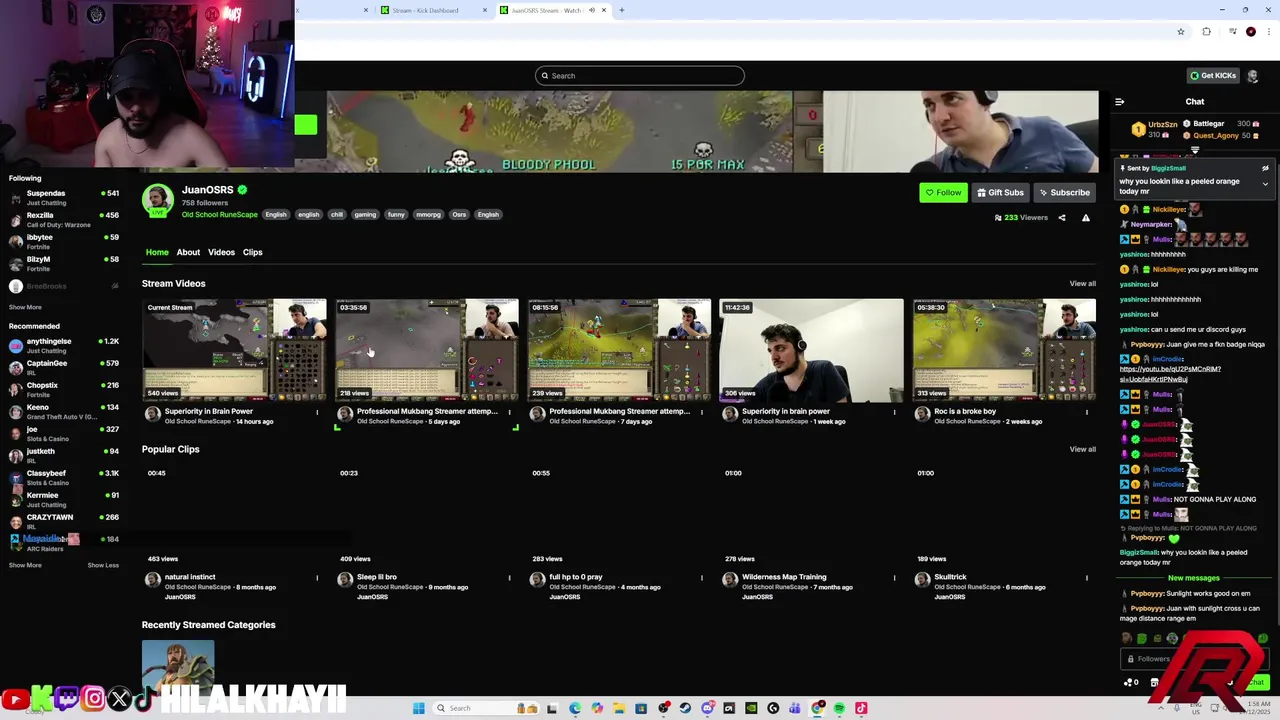Image resolution: width=1280 pixels, height=720 pixels.
Task: Collapse the chat panel with arrow icon
Action: 1119,101
